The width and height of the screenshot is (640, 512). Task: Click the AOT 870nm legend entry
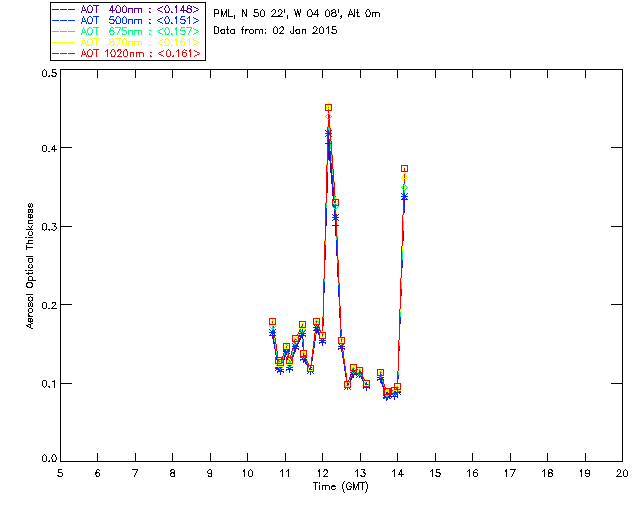tap(126, 42)
